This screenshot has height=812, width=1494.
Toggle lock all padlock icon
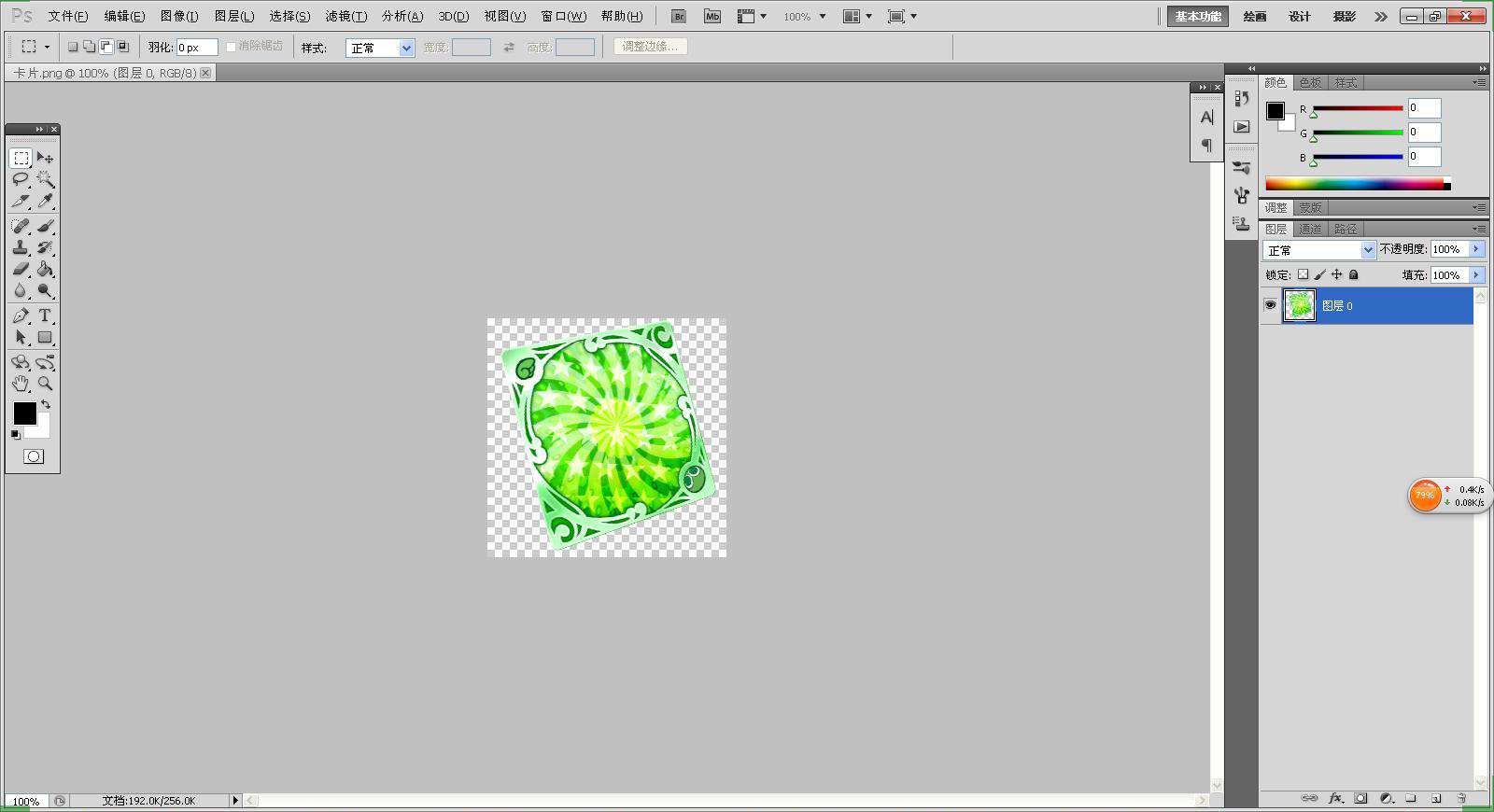[x=1354, y=274]
